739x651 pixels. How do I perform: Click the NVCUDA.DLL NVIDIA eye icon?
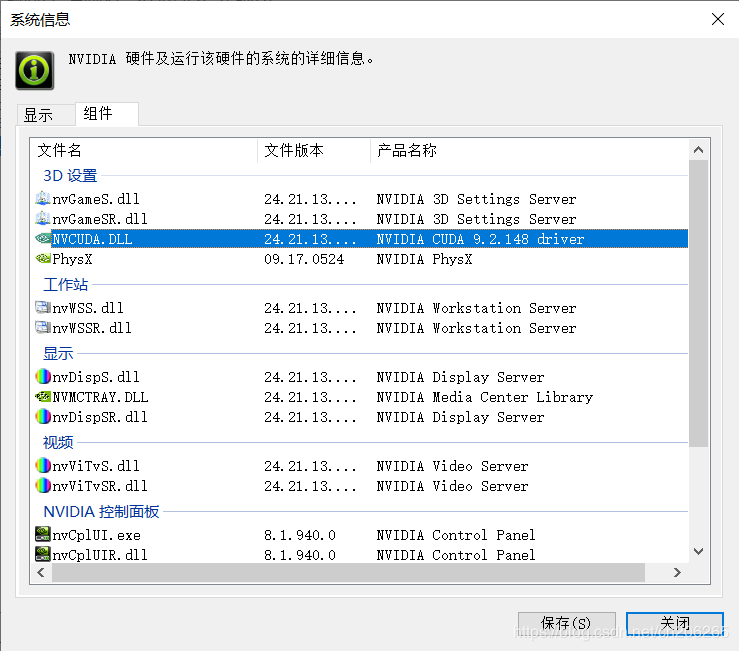point(42,239)
